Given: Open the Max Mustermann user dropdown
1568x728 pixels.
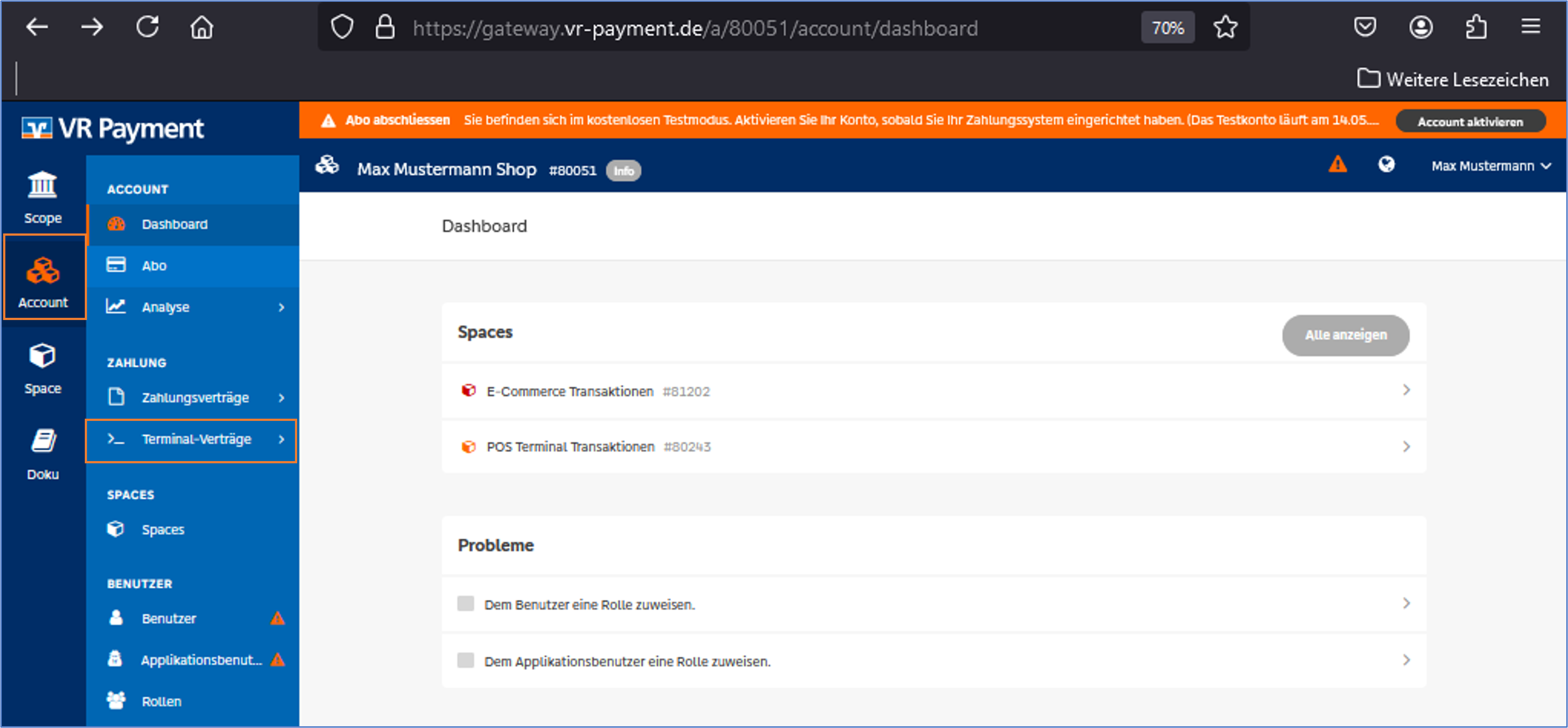Looking at the screenshot, I should point(1491,166).
